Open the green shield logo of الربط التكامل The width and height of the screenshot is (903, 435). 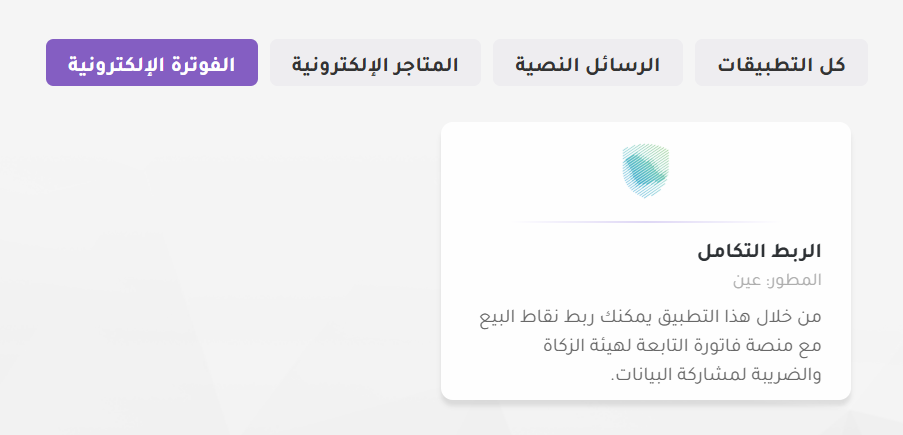tap(646, 171)
